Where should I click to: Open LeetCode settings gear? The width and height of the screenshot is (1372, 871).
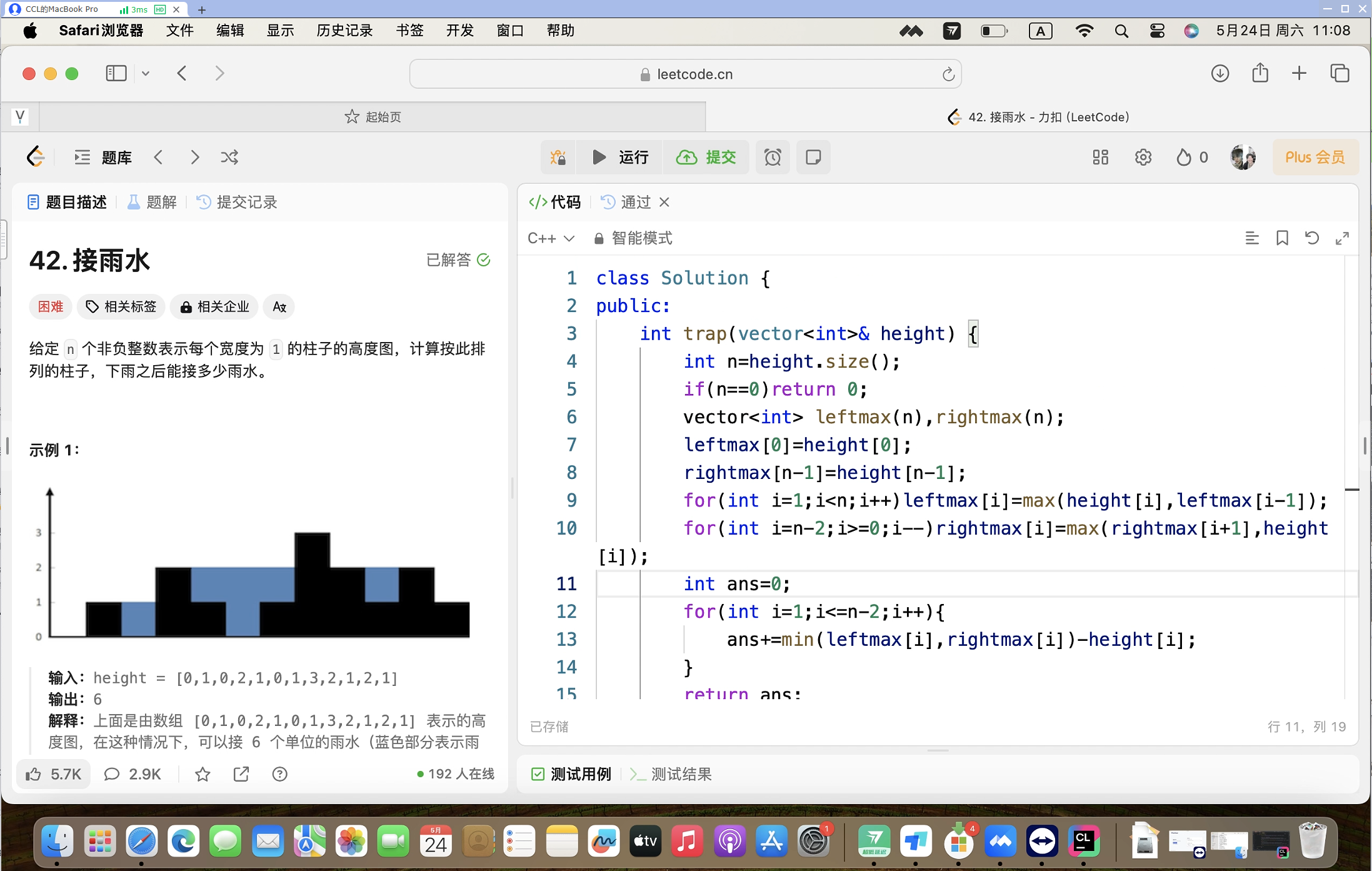pyautogui.click(x=1143, y=157)
